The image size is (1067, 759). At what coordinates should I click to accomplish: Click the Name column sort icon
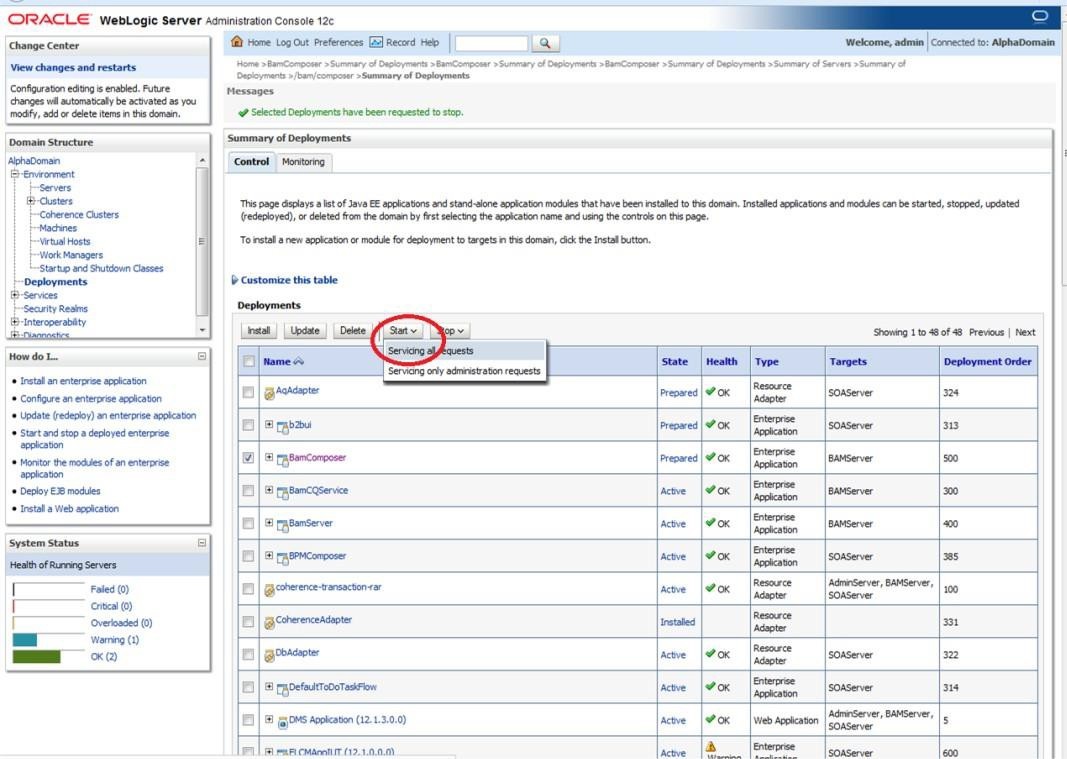(299, 362)
